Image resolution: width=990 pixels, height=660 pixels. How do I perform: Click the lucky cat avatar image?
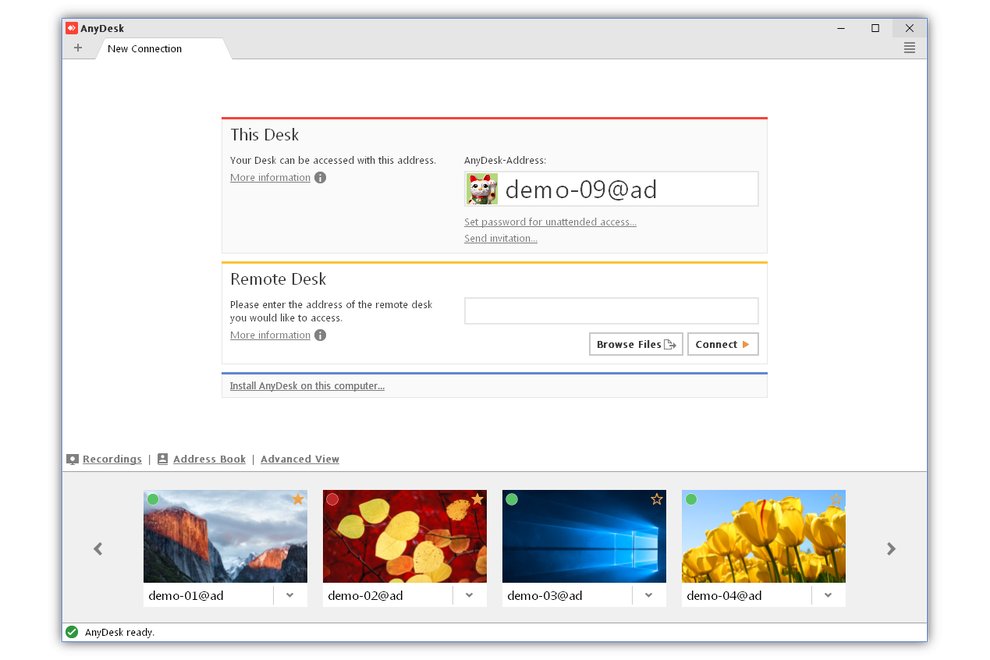482,189
